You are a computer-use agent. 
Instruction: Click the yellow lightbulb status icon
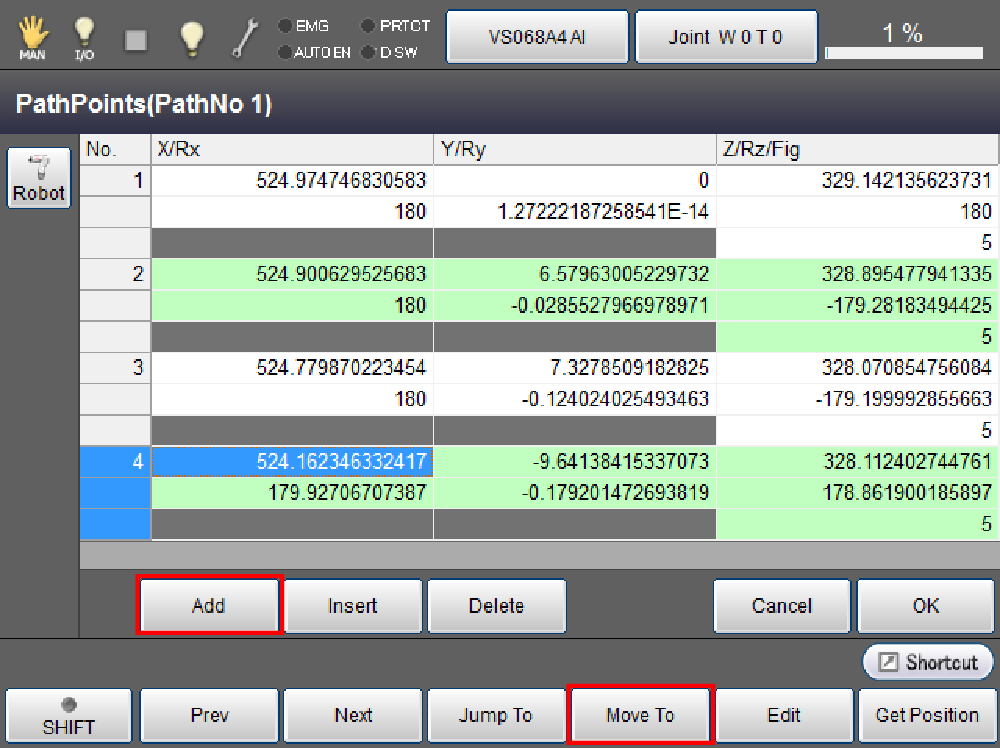191,38
